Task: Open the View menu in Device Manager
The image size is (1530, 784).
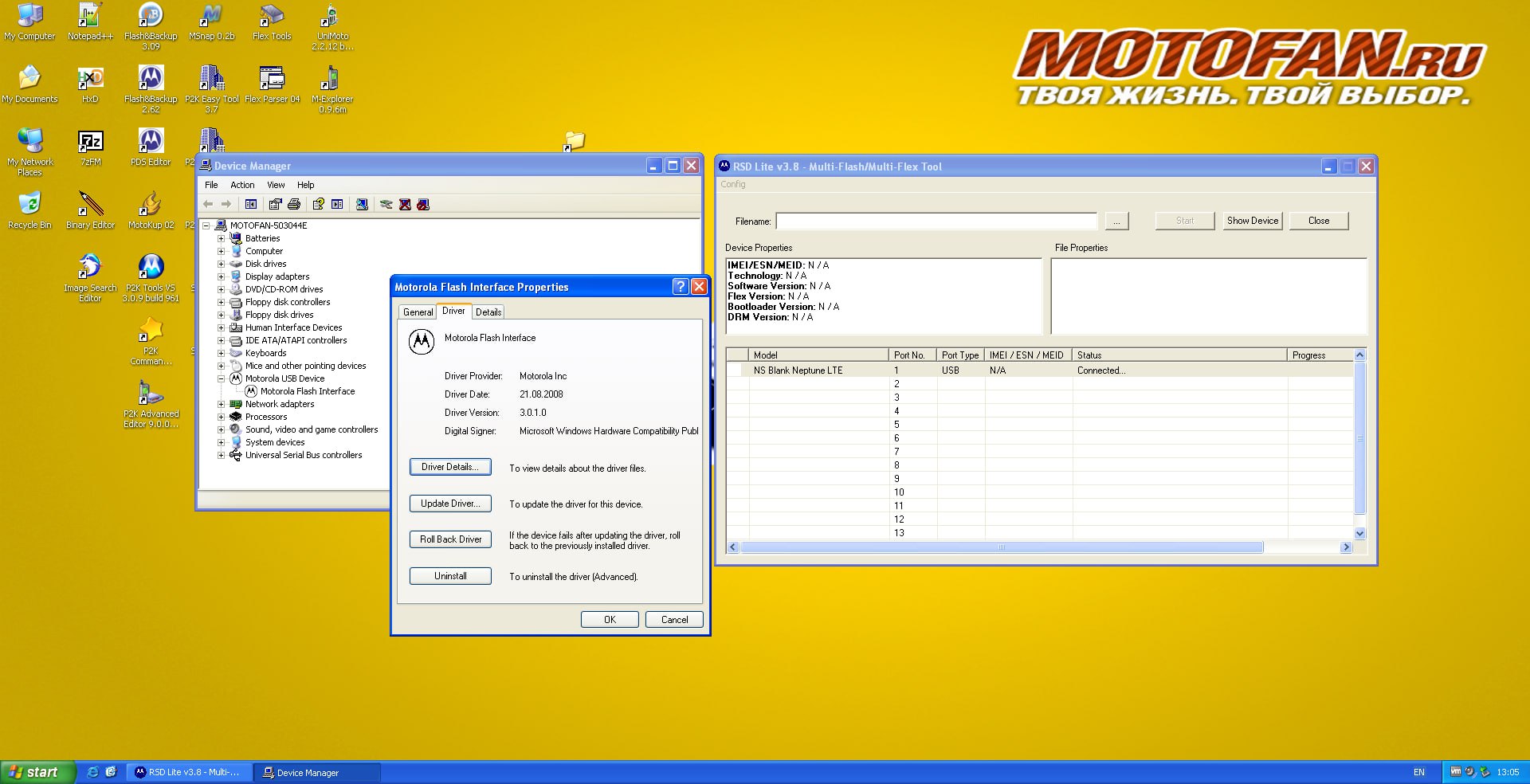Action: [x=276, y=185]
